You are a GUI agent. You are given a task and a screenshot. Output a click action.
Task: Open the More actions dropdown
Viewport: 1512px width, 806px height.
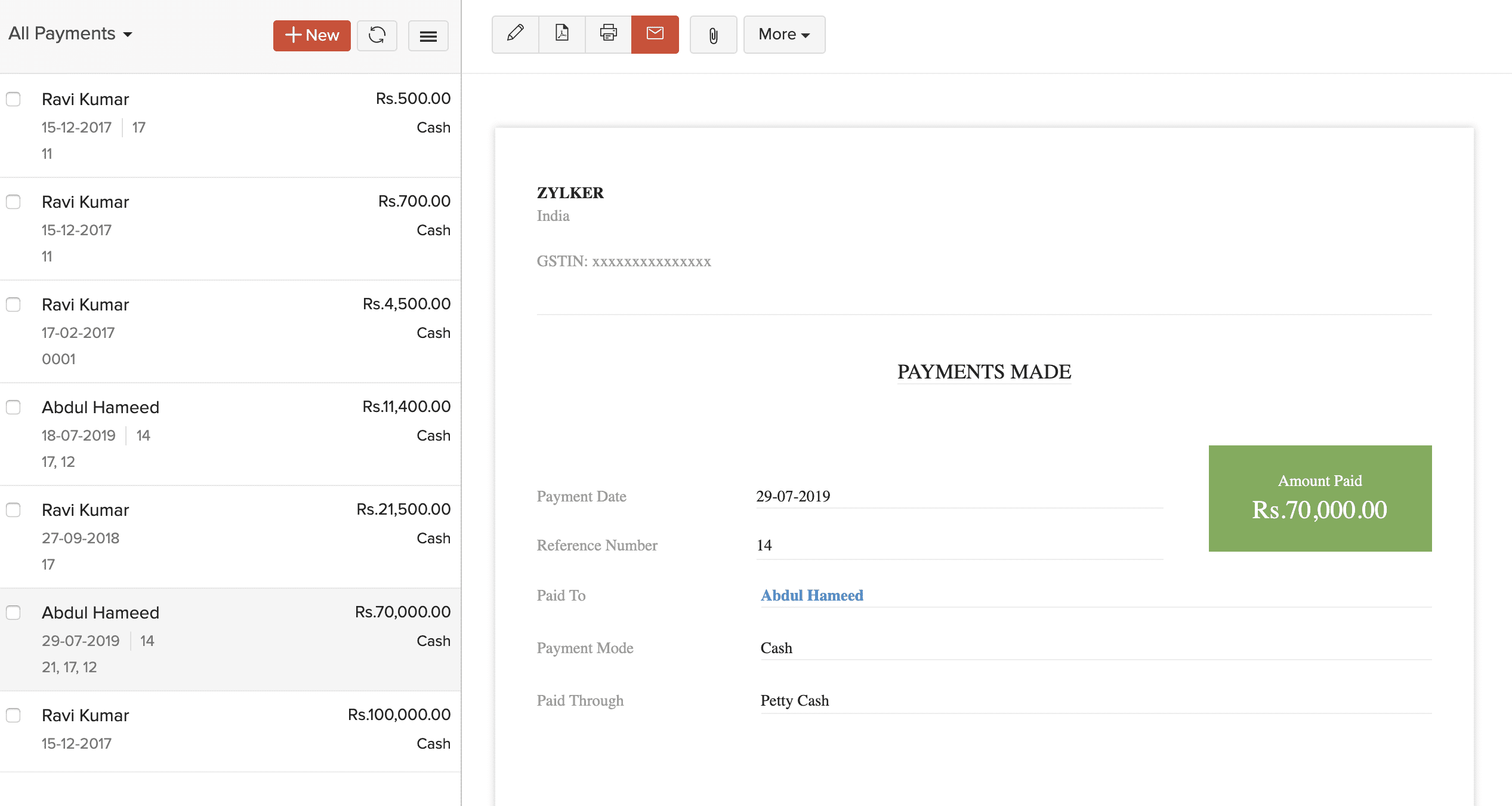point(783,35)
